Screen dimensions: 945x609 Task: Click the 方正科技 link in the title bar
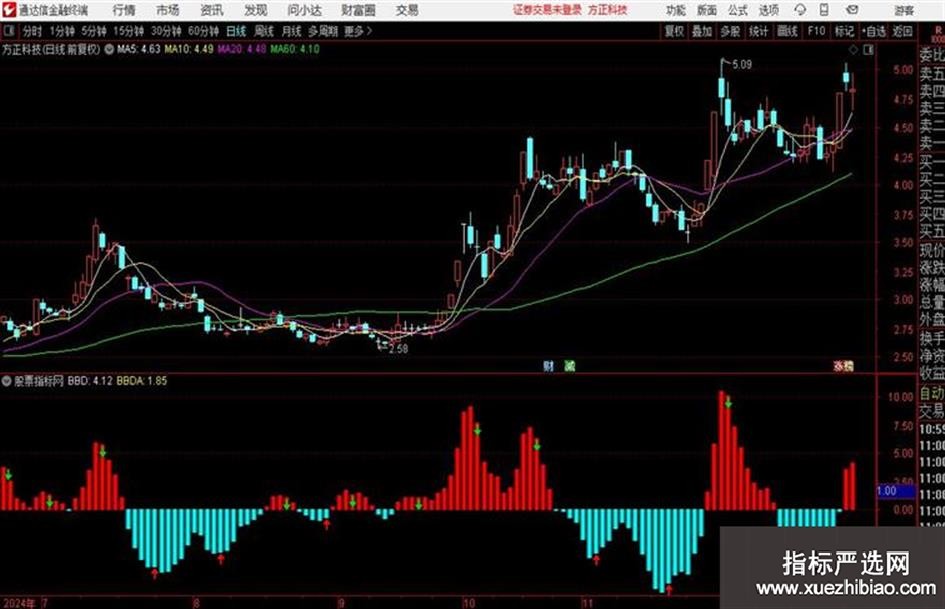[x=607, y=10]
